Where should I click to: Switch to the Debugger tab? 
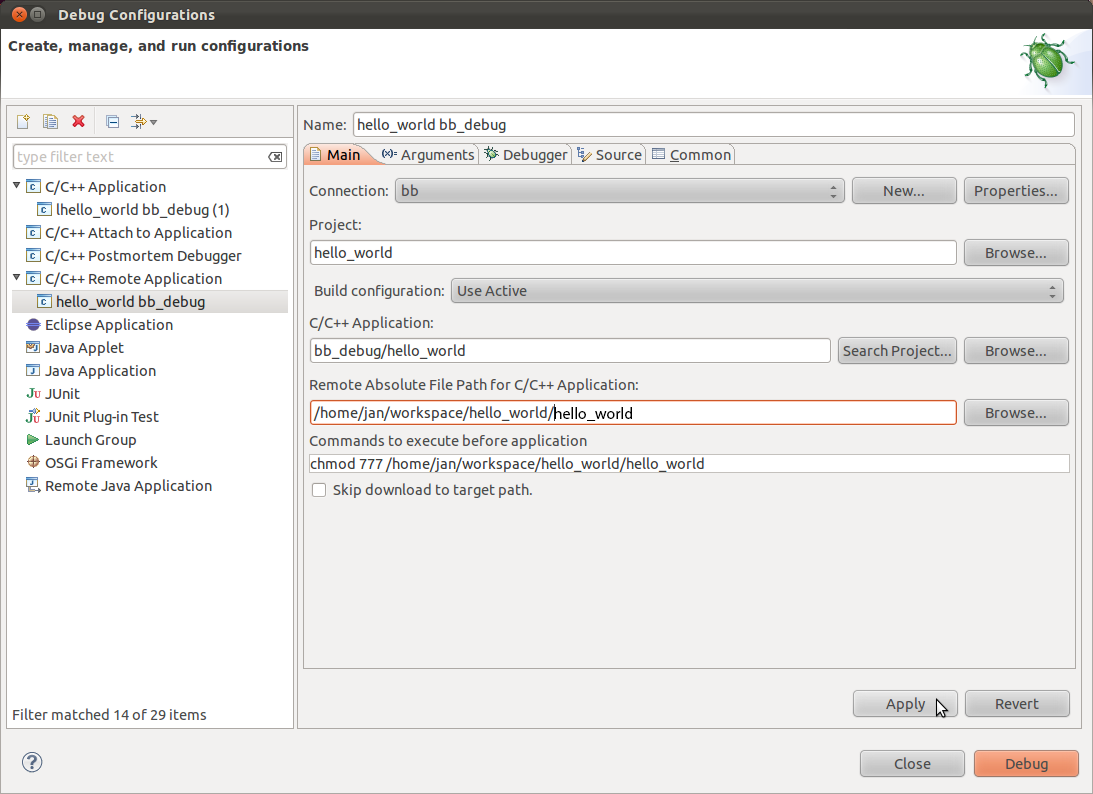526,154
